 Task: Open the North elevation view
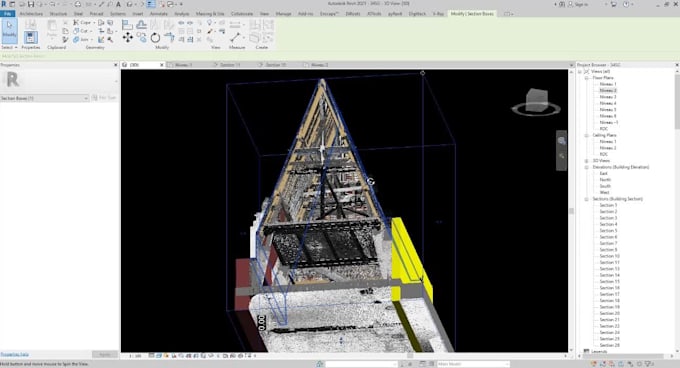tap(605, 179)
